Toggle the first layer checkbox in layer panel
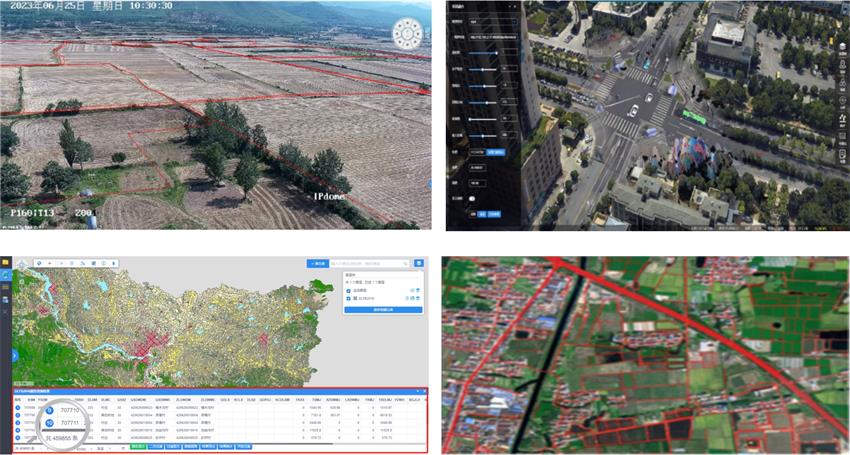The width and height of the screenshot is (850, 455). coord(348,289)
